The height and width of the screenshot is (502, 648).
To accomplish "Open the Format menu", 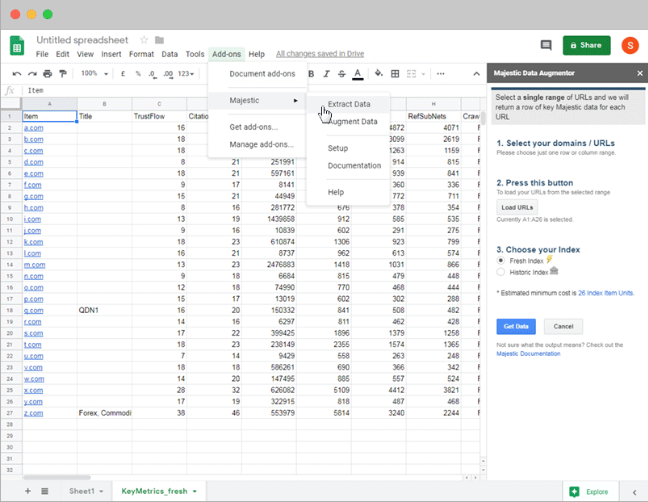I will [141, 54].
